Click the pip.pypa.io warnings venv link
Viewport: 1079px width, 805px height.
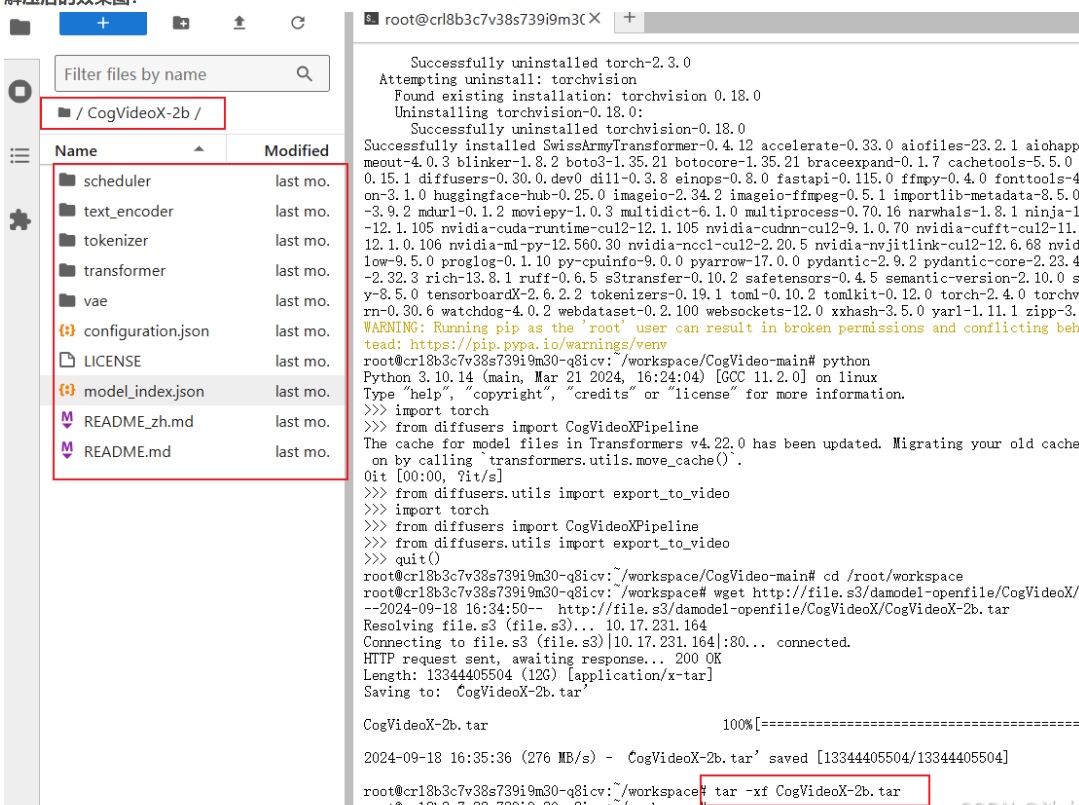pos(538,344)
